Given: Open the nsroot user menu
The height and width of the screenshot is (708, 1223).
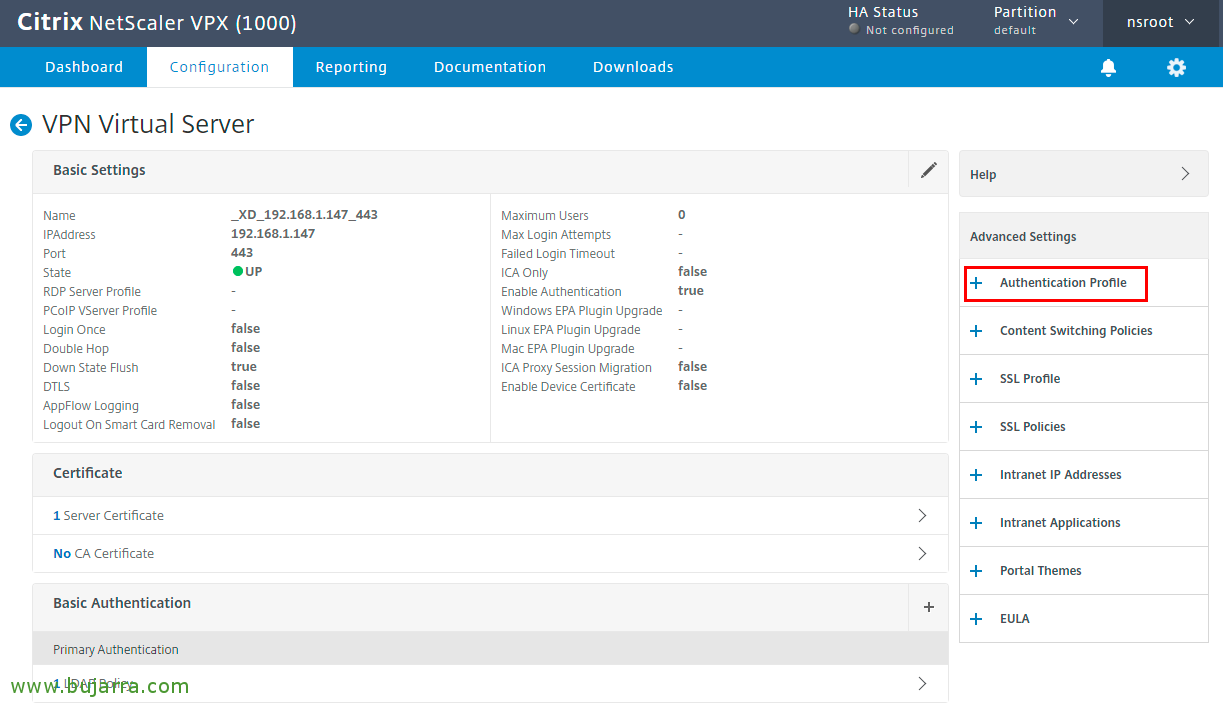Looking at the screenshot, I should [x=1161, y=22].
